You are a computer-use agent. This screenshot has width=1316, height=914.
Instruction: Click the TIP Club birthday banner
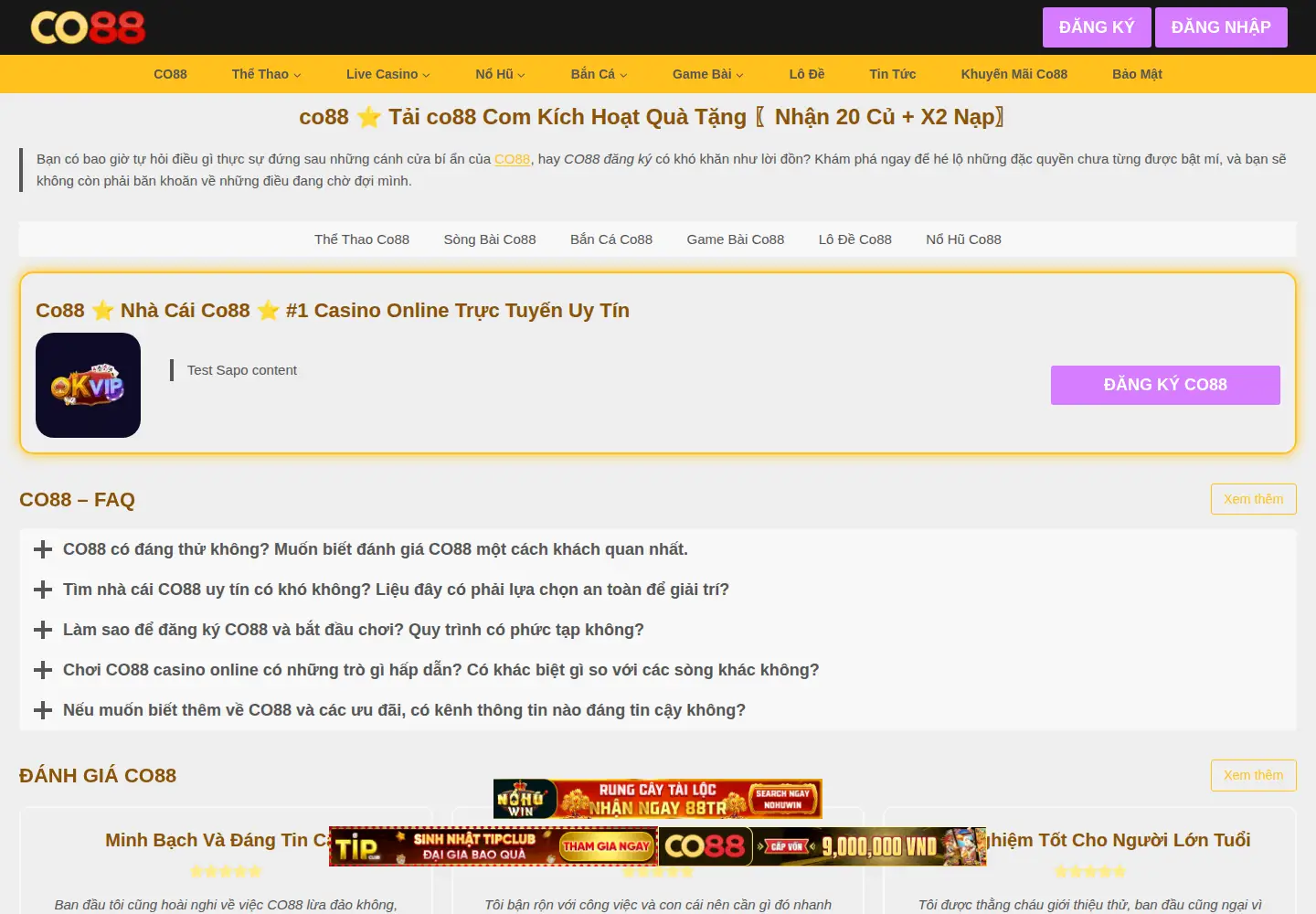click(x=493, y=846)
